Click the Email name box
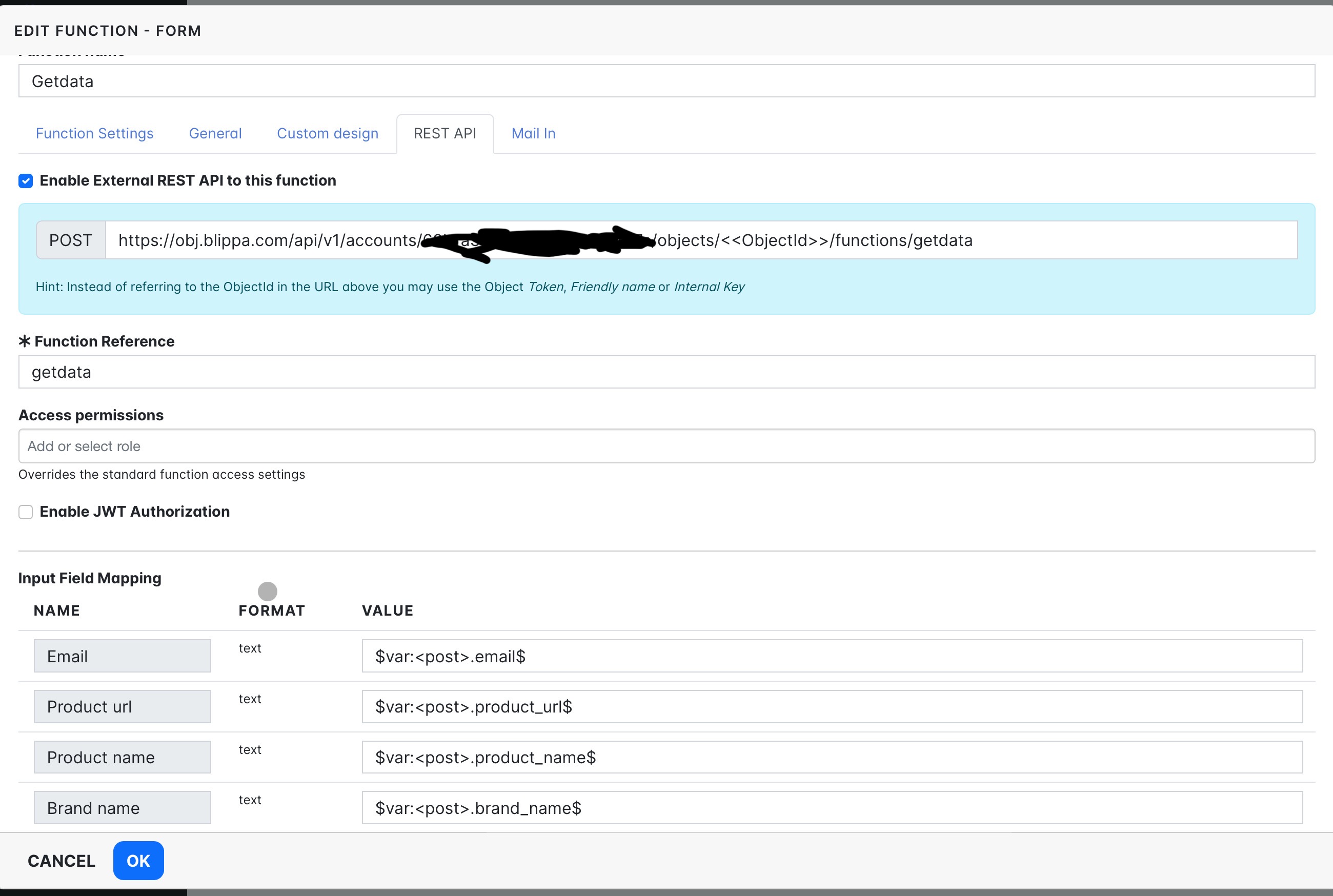The height and width of the screenshot is (896, 1333). pos(122,657)
